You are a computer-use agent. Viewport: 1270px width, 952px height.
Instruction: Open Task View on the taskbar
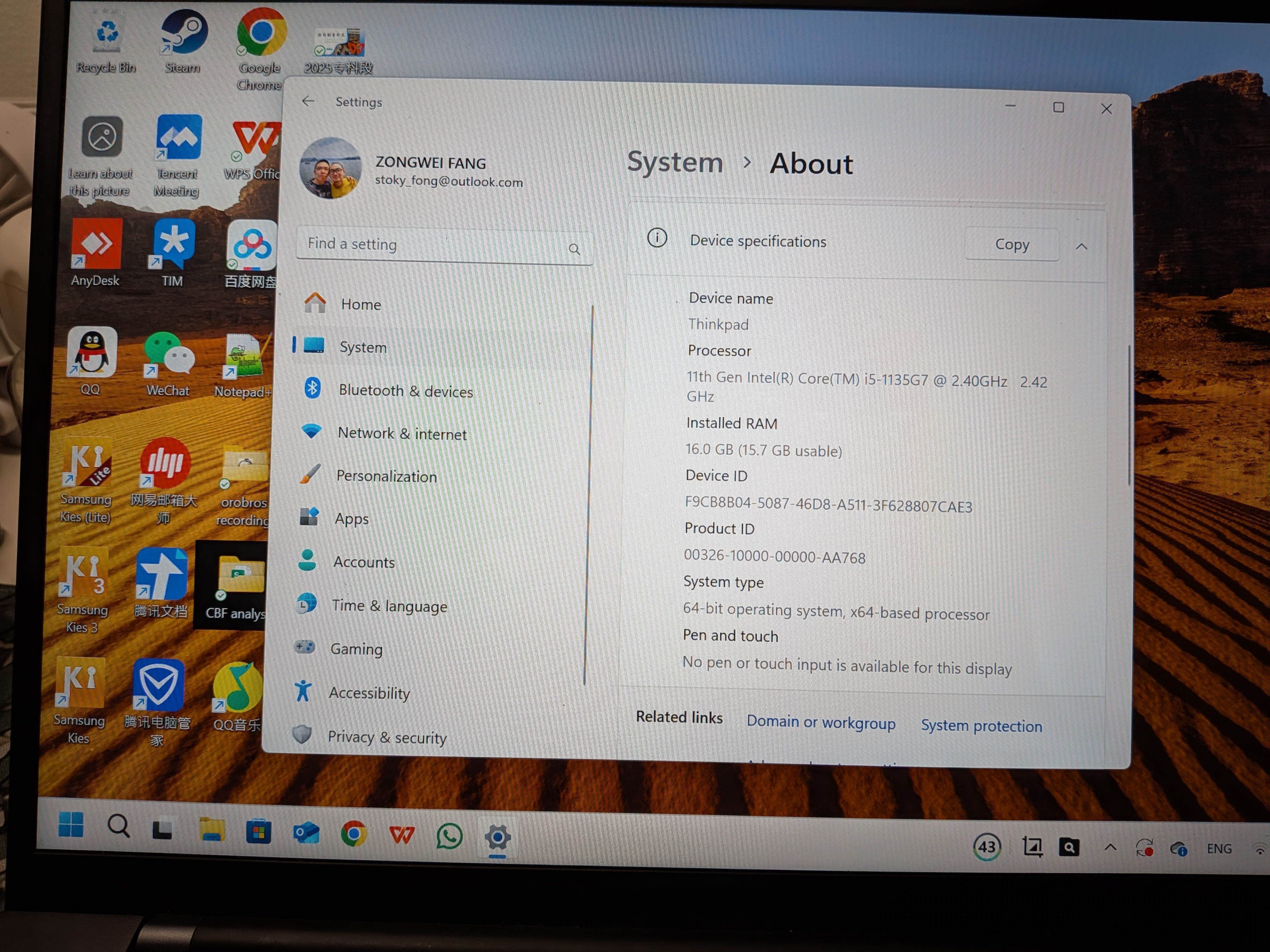[x=163, y=829]
